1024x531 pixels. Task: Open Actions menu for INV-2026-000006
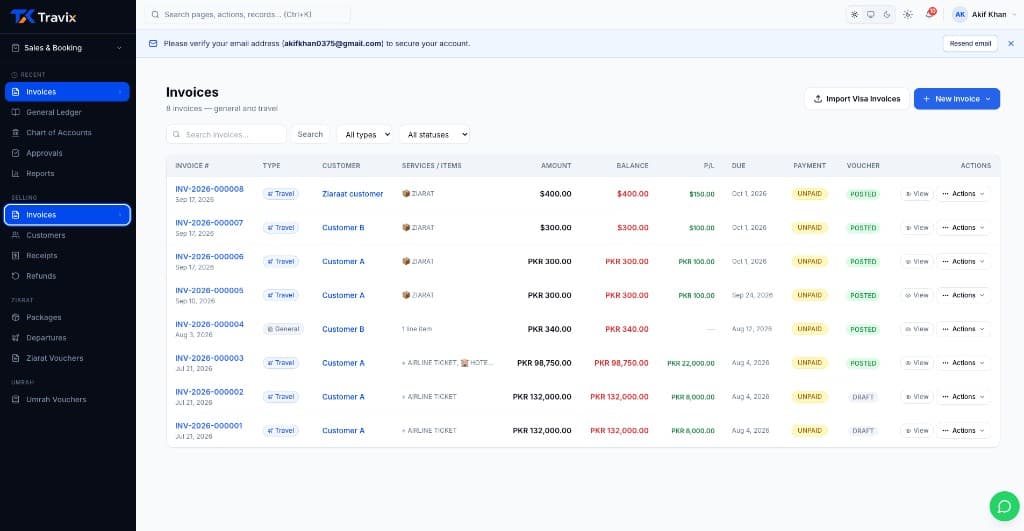[963, 261]
